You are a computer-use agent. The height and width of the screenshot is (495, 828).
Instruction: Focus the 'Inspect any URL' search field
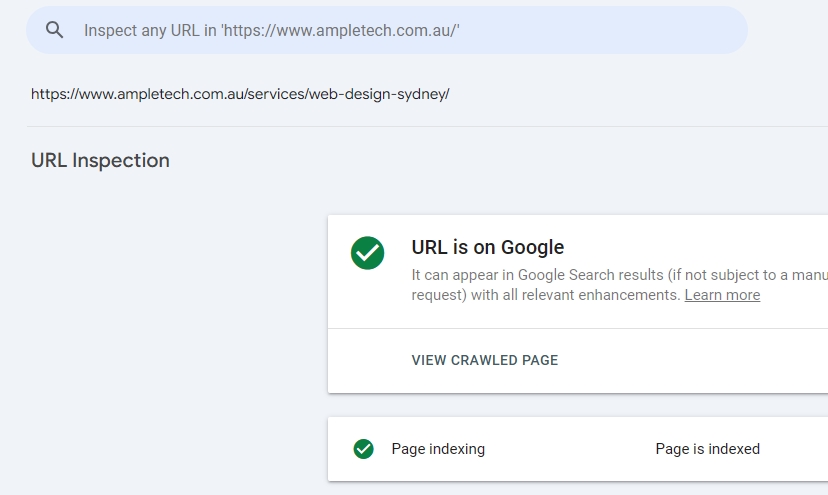(400, 30)
